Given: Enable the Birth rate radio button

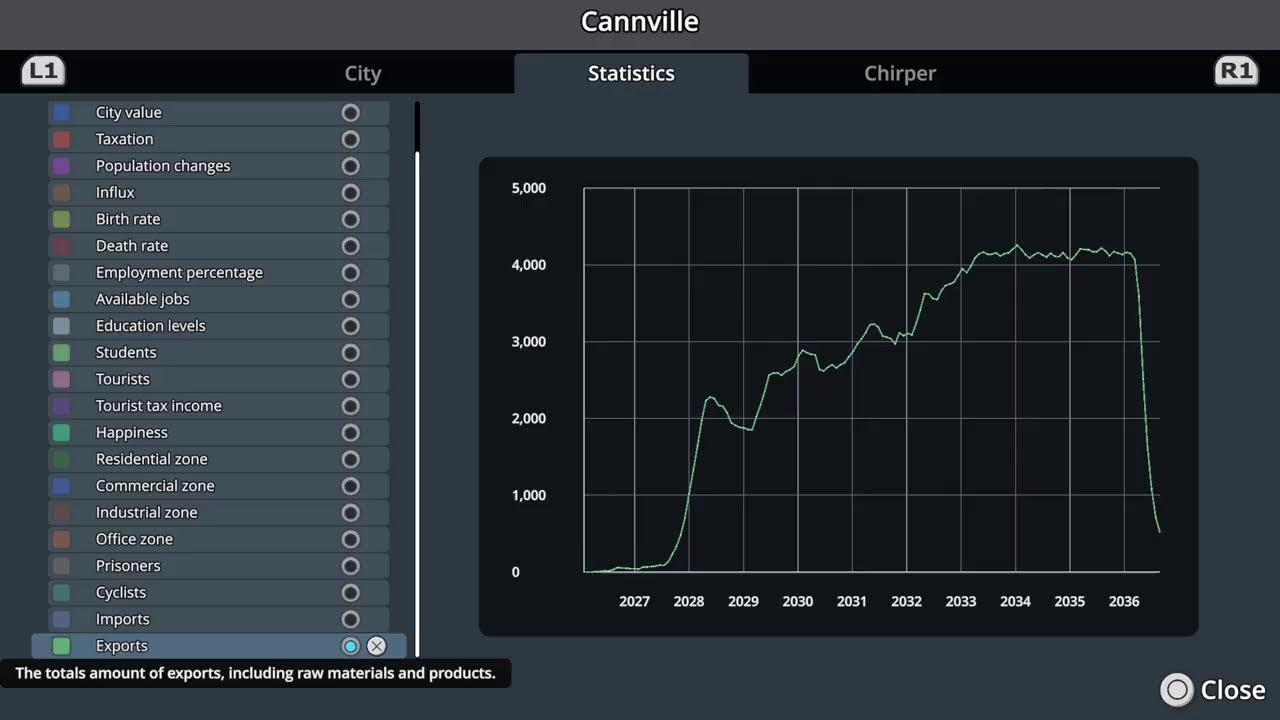Looking at the screenshot, I should tap(350, 219).
